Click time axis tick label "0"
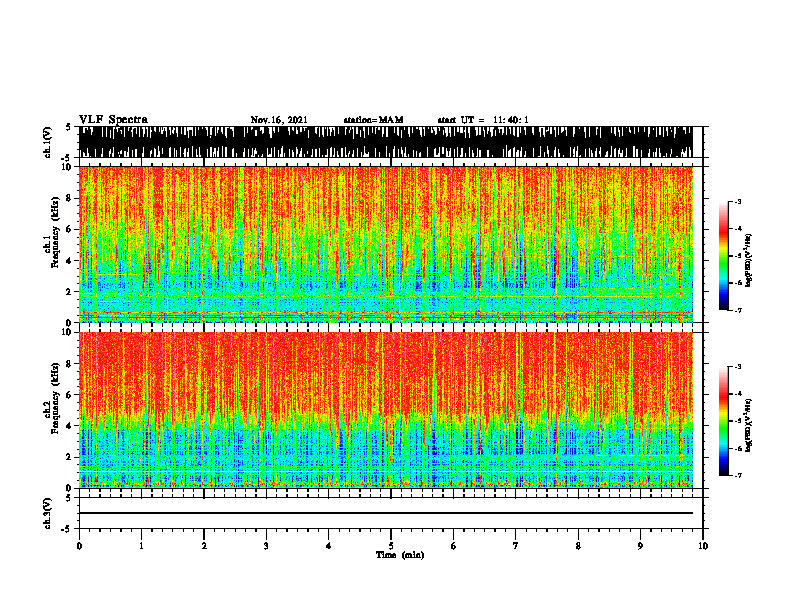Screen dimensions: 792x612 (79, 546)
